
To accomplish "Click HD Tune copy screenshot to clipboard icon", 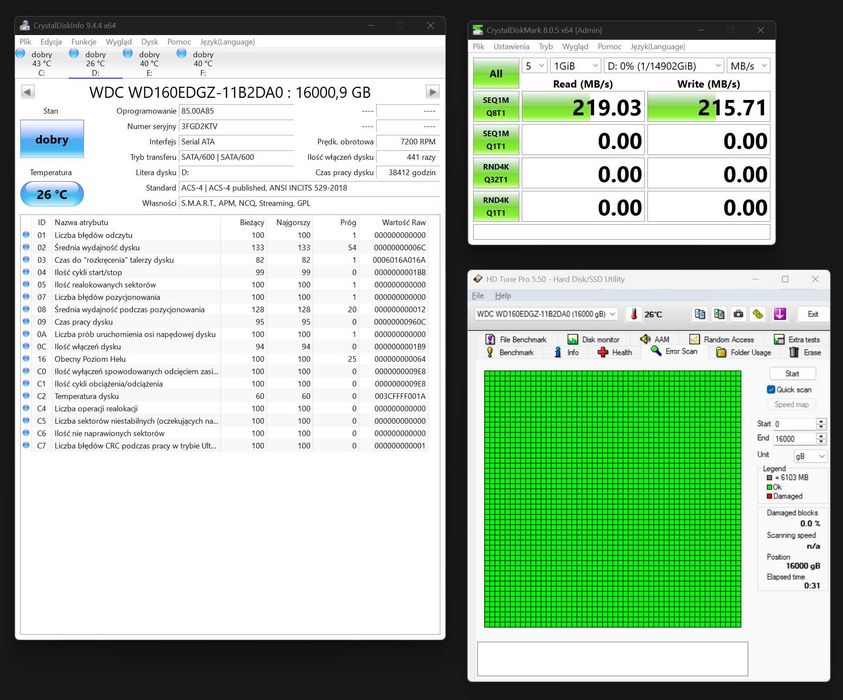I will [x=719, y=314].
